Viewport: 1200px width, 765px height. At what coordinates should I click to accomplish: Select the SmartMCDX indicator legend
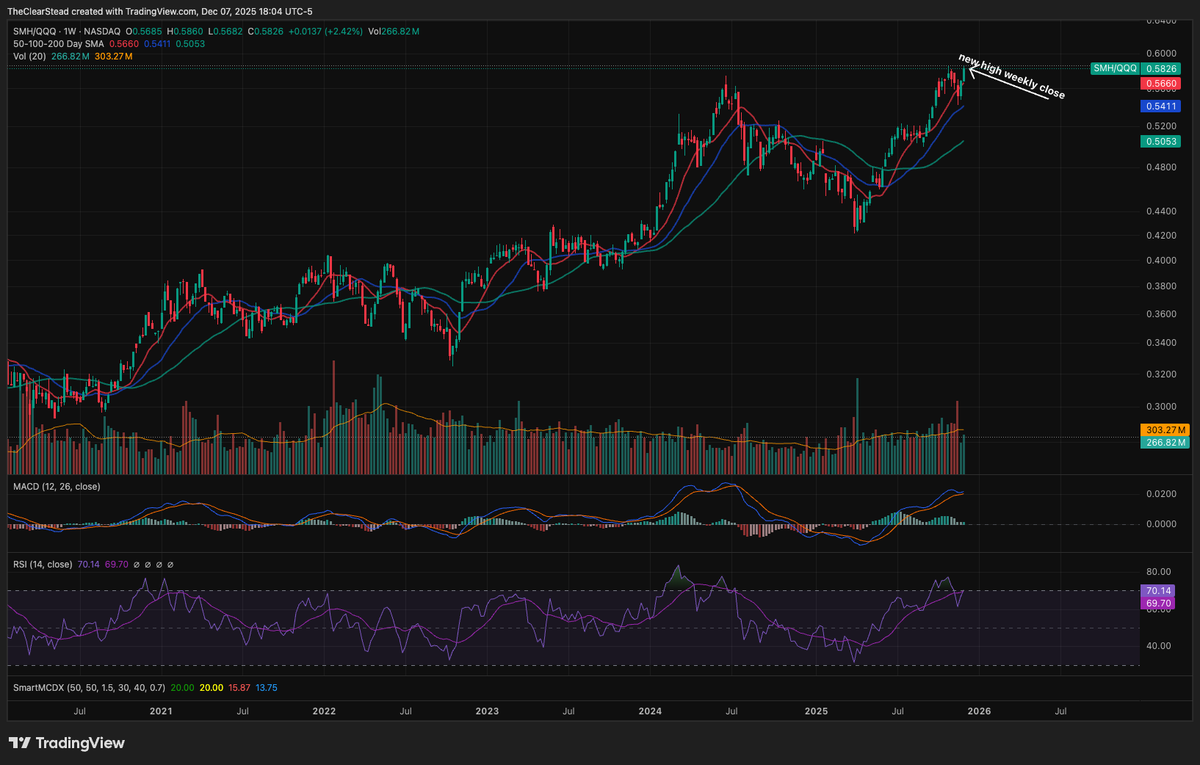tap(87, 688)
